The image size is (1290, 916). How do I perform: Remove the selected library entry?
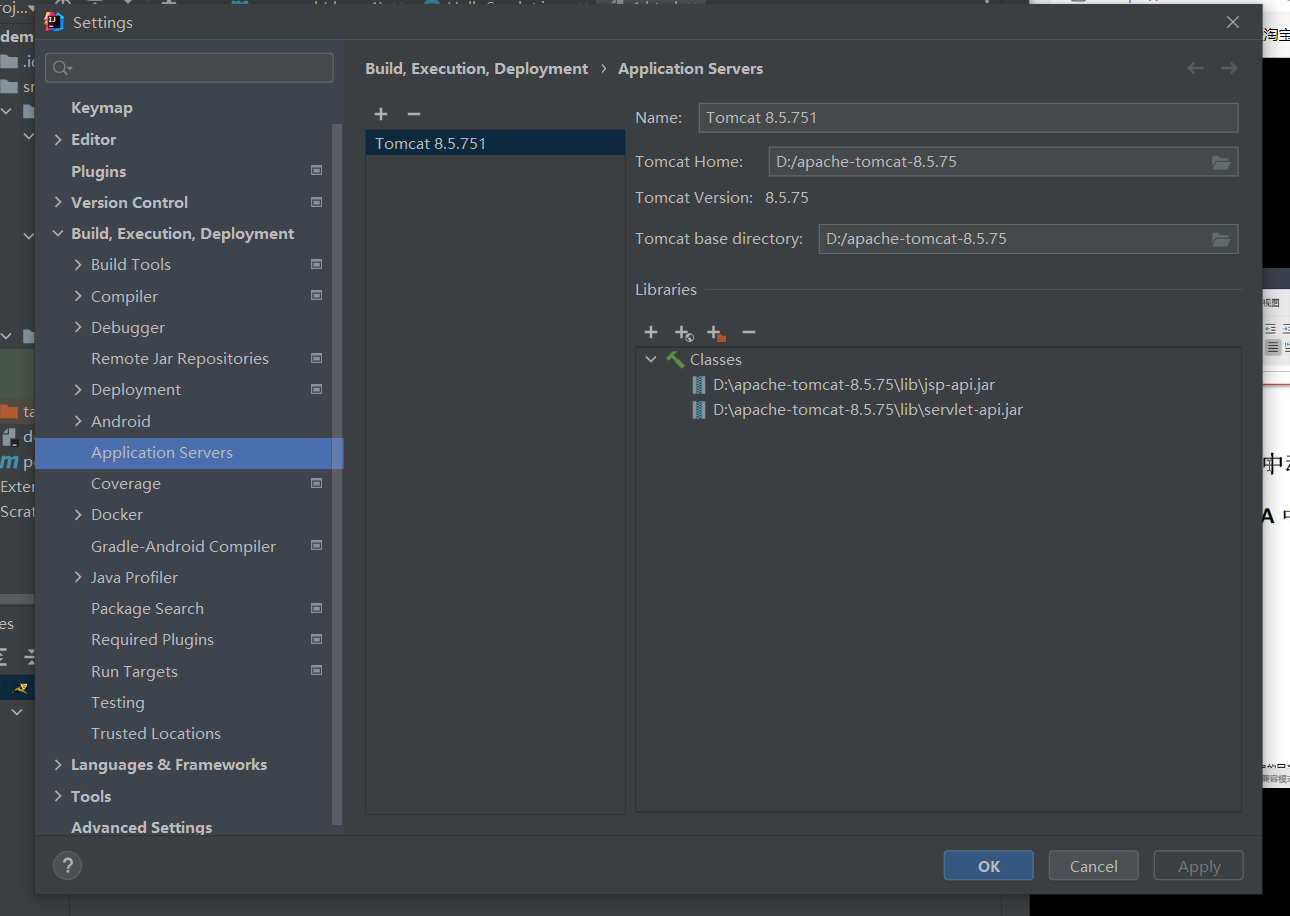click(749, 332)
